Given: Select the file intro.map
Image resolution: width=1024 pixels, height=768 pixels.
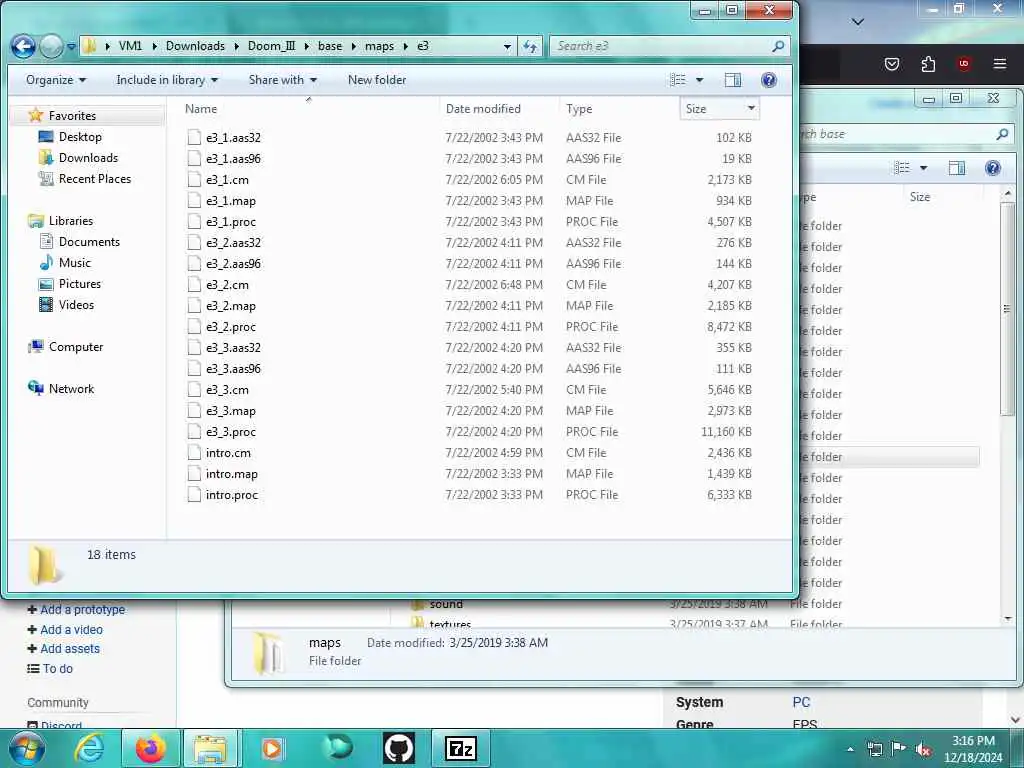Looking at the screenshot, I should click(x=232, y=473).
